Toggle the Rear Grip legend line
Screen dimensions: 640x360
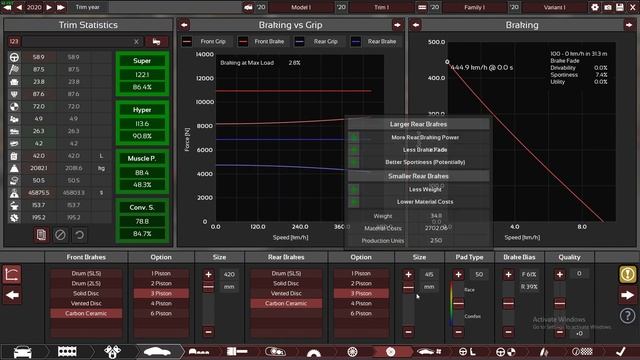click(300, 41)
